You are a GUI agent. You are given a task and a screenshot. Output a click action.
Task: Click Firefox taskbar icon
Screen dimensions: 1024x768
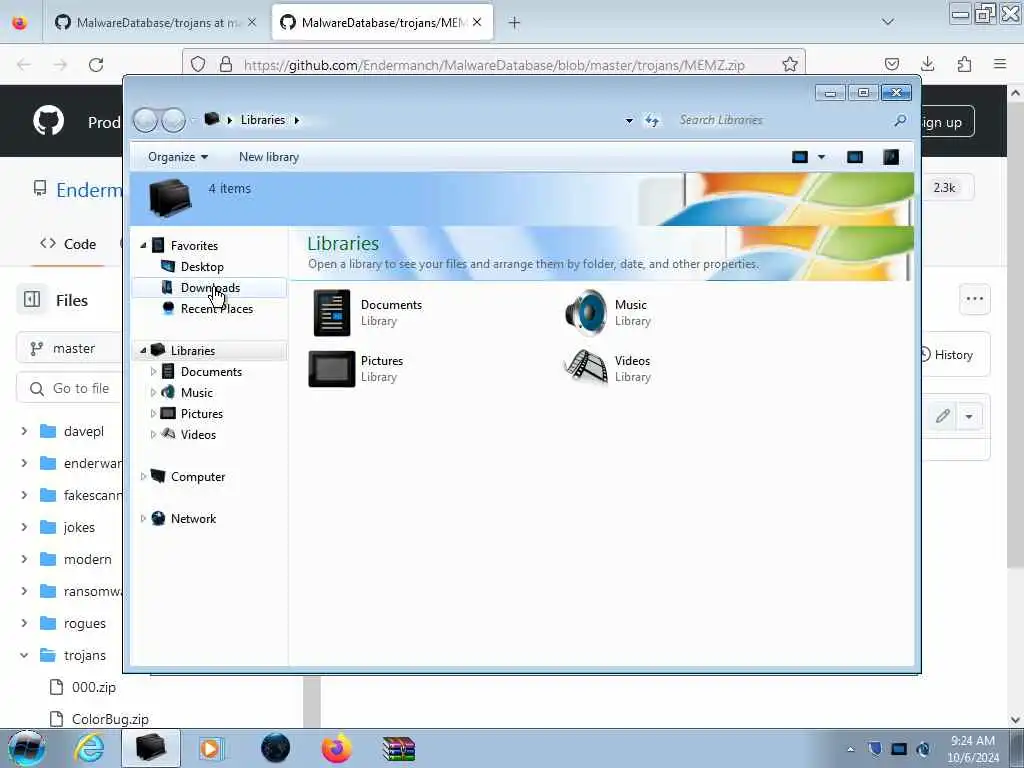(336, 748)
